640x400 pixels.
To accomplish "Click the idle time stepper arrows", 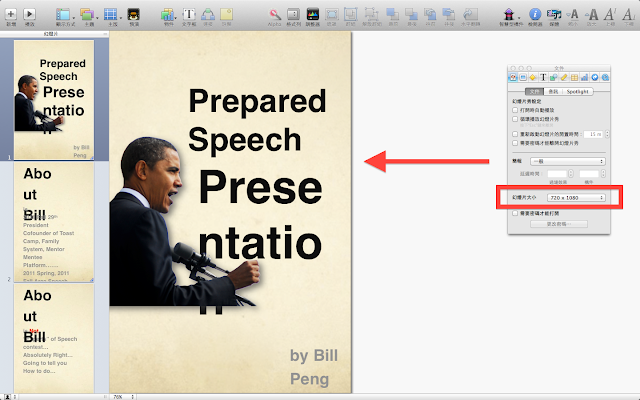I will click(607, 134).
